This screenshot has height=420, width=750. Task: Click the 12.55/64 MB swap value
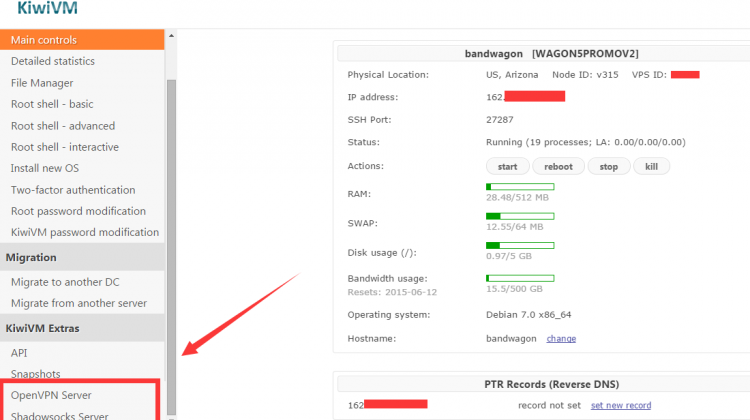pos(515,227)
